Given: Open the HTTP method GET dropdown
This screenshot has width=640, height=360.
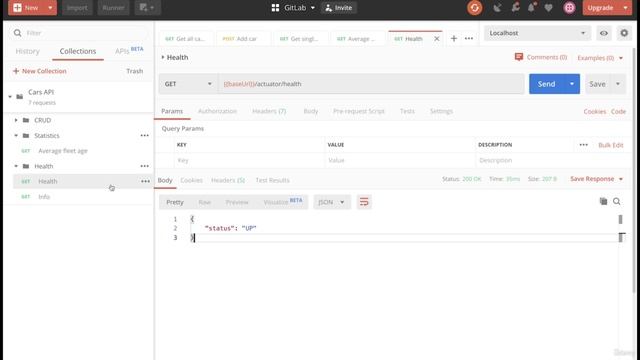Looking at the screenshot, I should [x=188, y=84].
